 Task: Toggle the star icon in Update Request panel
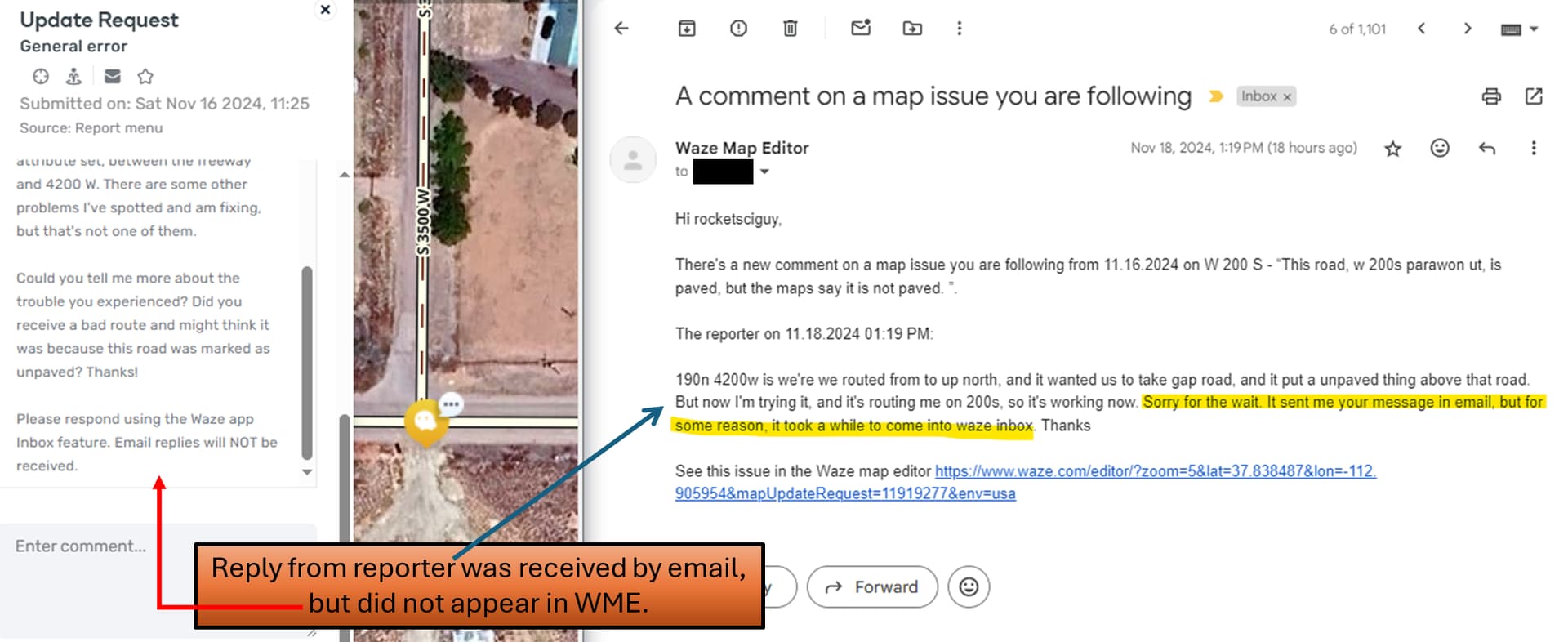145,76
